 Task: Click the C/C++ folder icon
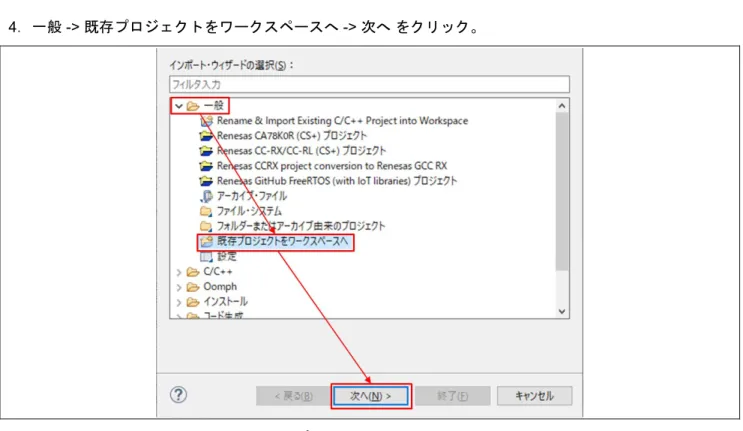click(193, 272)
